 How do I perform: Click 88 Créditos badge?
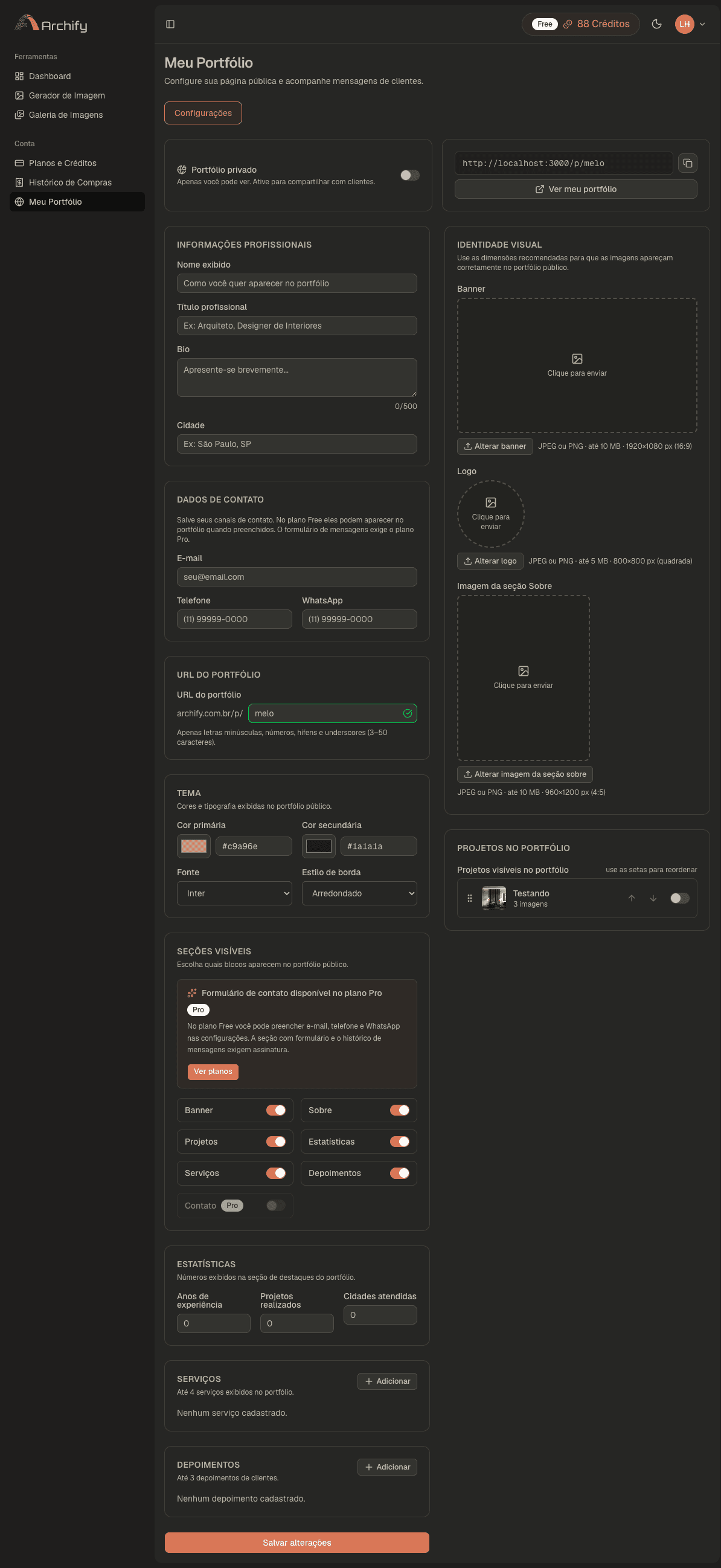coord(580,24)
